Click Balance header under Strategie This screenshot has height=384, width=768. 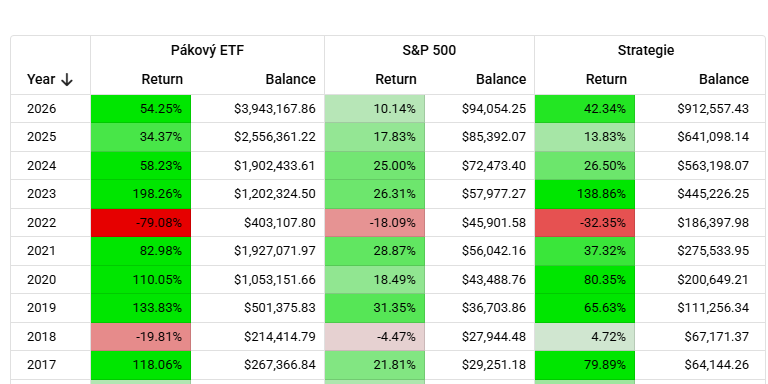[724, 79]
